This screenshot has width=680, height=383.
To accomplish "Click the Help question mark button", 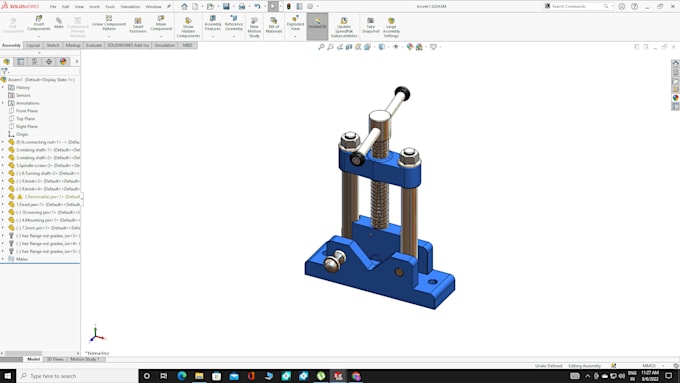I will [634, 7].
